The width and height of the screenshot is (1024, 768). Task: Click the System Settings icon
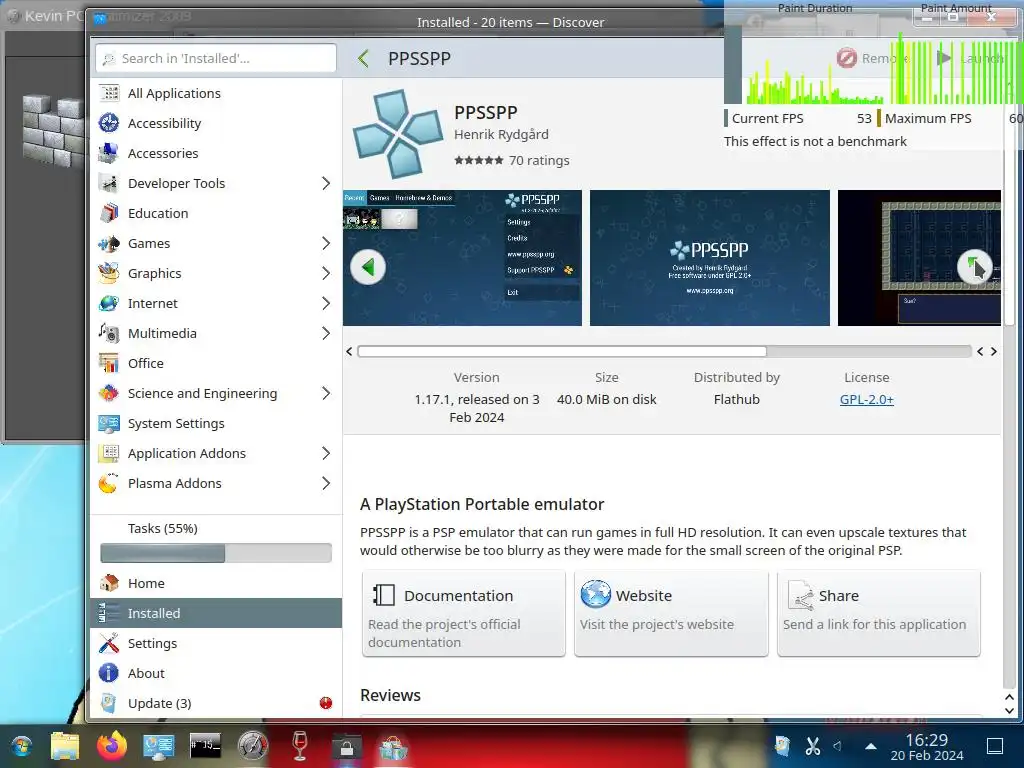109,424
